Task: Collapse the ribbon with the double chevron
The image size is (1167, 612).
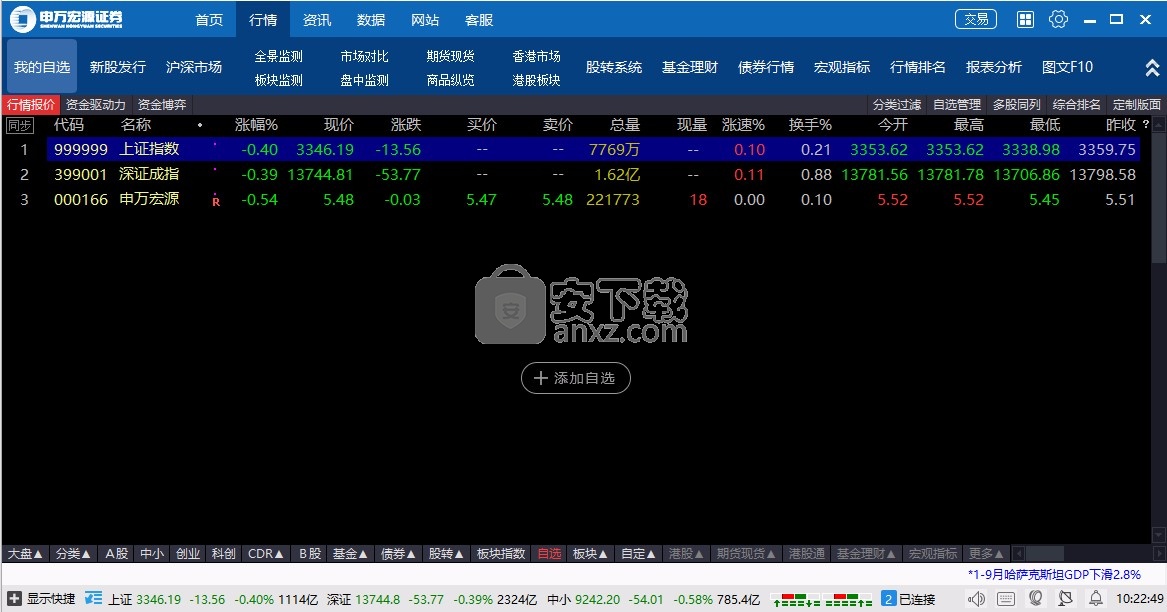Action: click(x=1151, y=67)
